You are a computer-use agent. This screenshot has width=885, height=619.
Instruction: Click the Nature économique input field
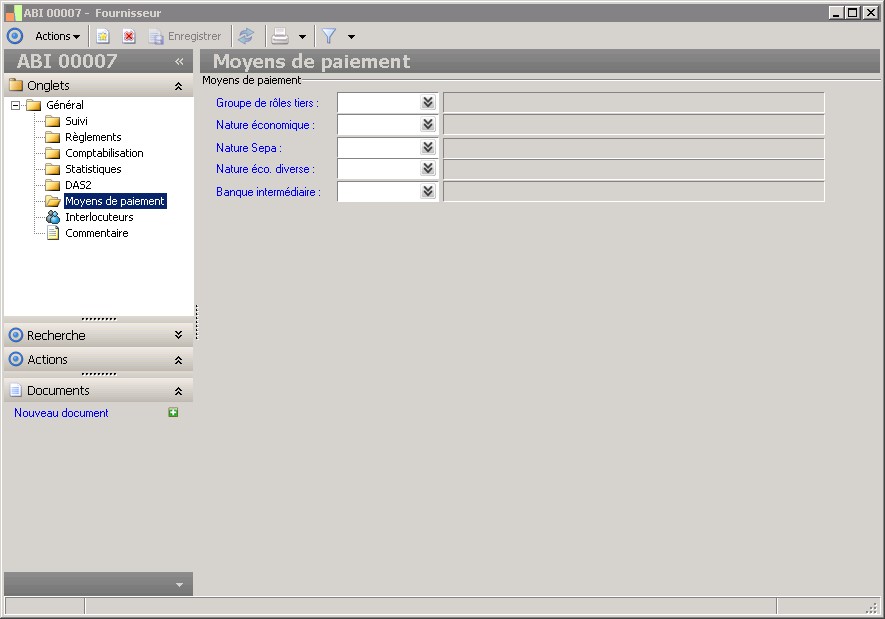pos(378,125)
